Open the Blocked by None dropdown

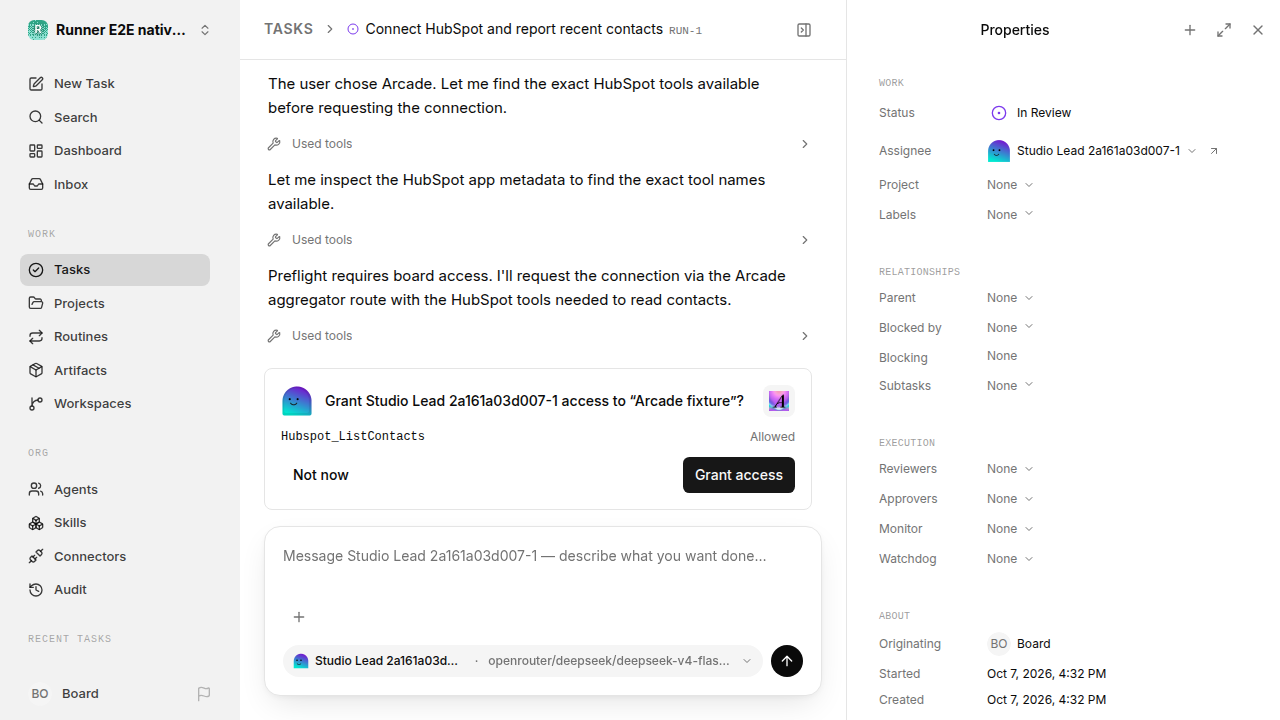[1010, 328]
